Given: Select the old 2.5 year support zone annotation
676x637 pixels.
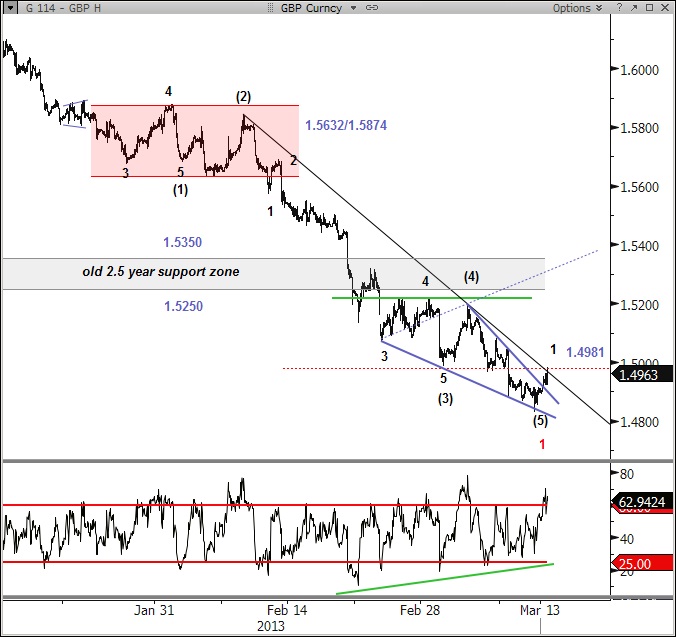Looking at the screenshot, I should 160,272.
